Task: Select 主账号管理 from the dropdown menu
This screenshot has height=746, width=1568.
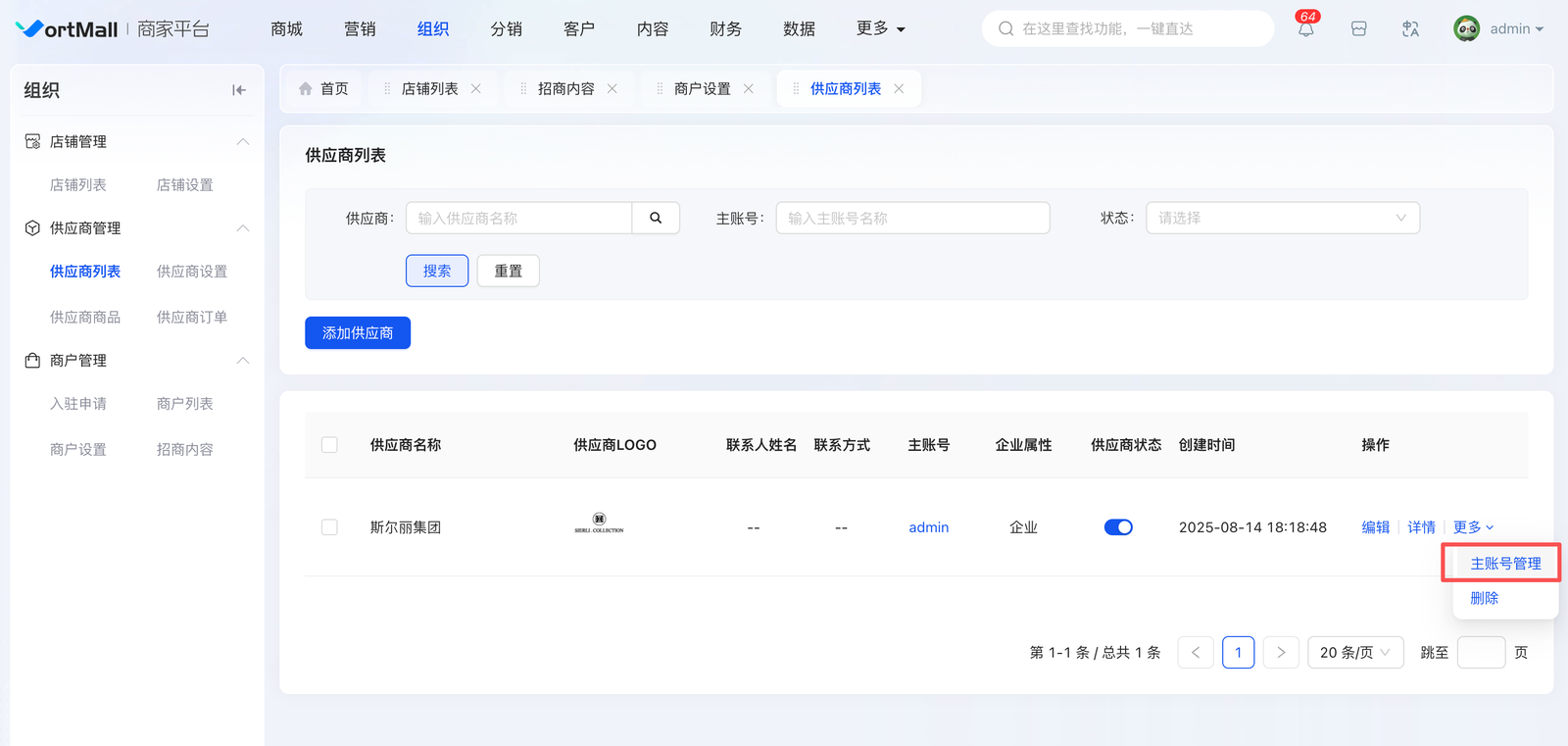Action: tap(1505, 564)
